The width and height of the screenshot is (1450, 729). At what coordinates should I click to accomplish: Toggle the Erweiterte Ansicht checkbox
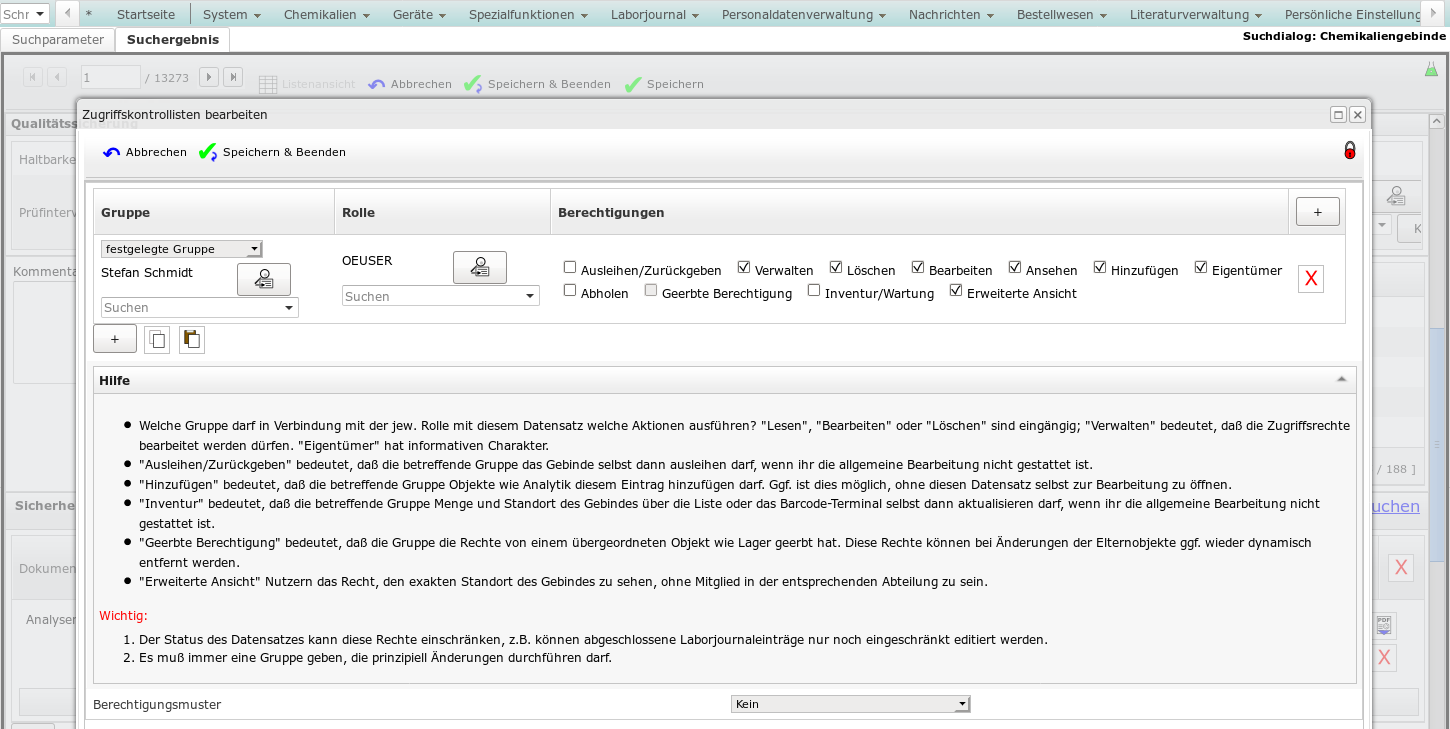[956, 291]
